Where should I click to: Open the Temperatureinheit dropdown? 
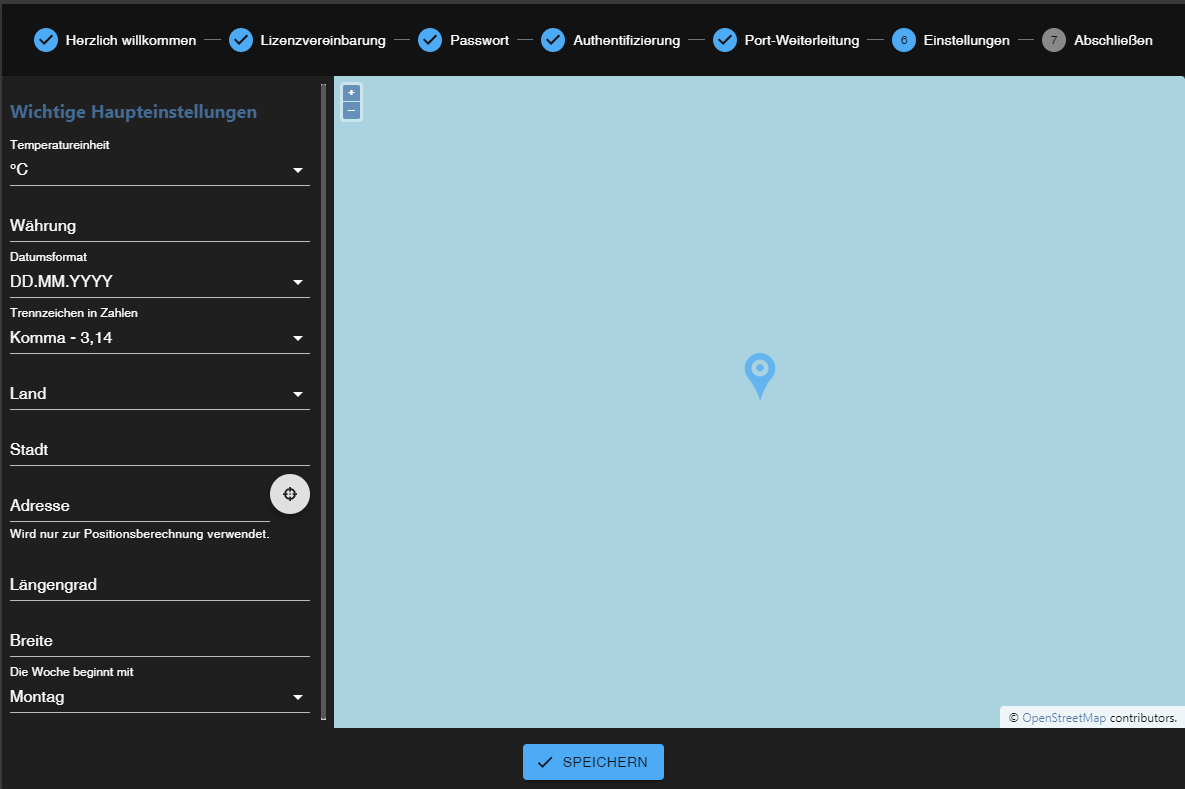(159, 170)
